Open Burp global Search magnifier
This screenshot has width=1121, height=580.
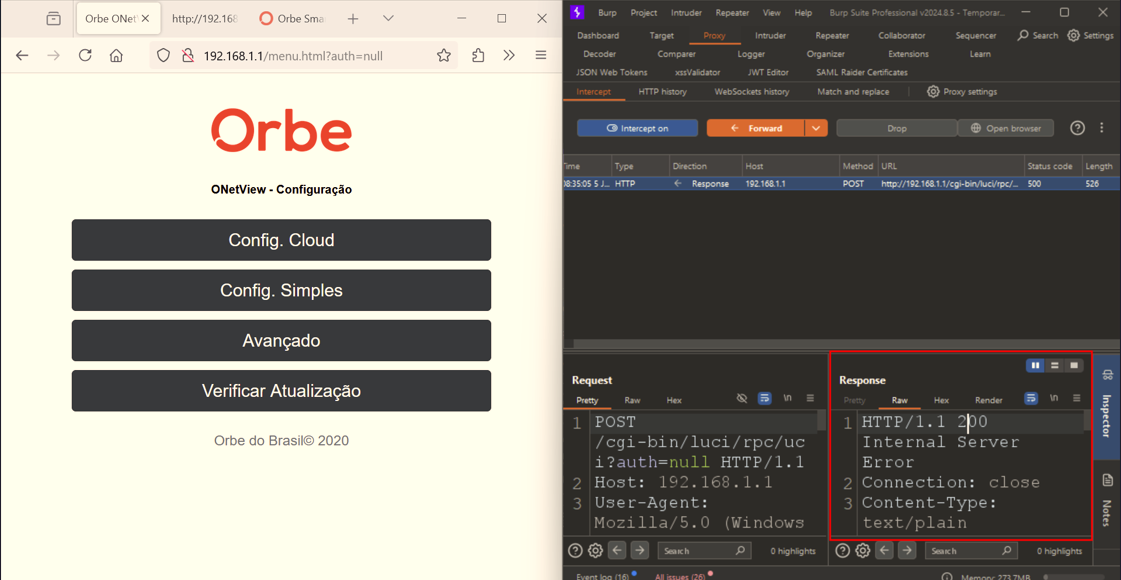(1037, 35)
